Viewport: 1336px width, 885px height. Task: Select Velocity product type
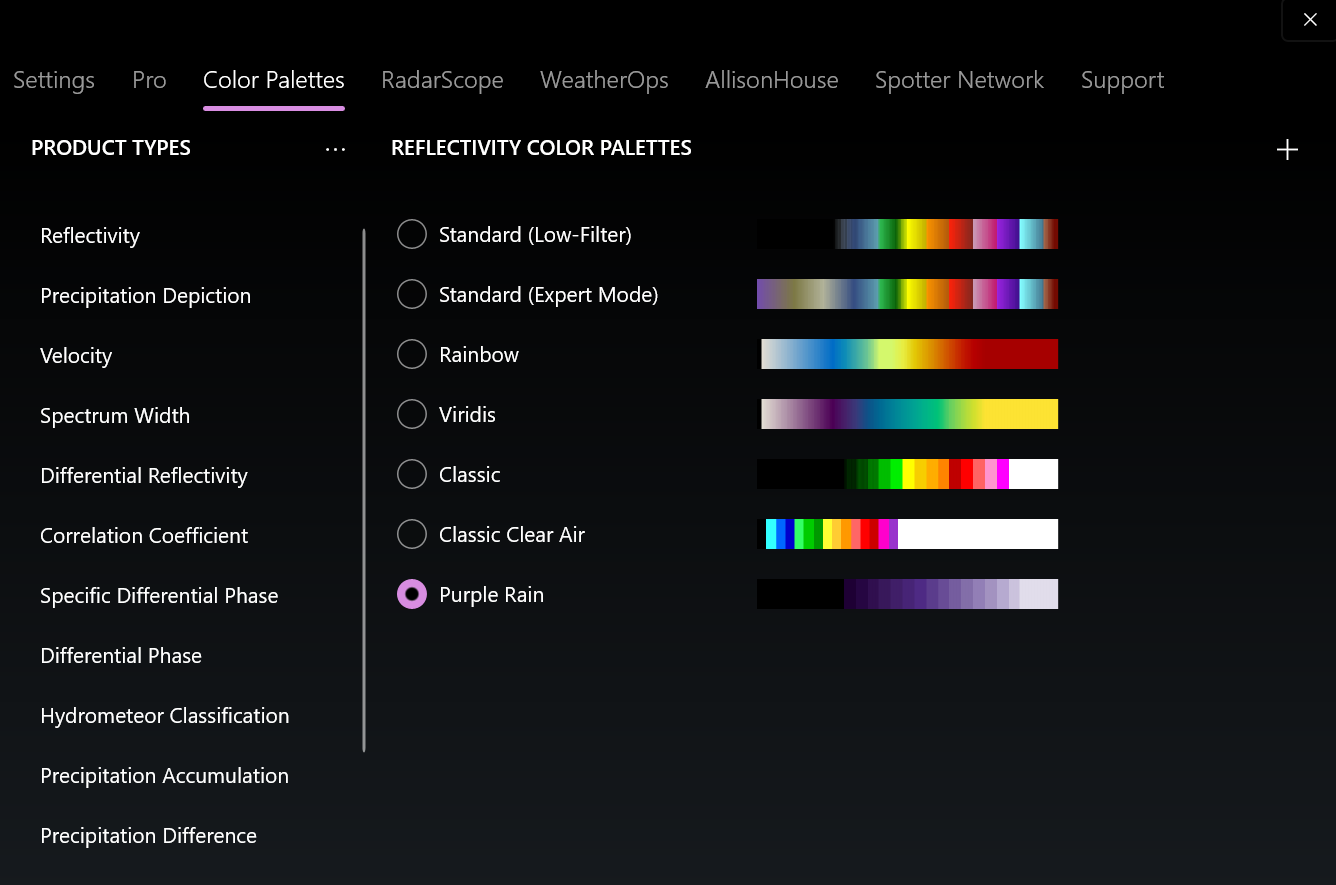tap(76, 356)
